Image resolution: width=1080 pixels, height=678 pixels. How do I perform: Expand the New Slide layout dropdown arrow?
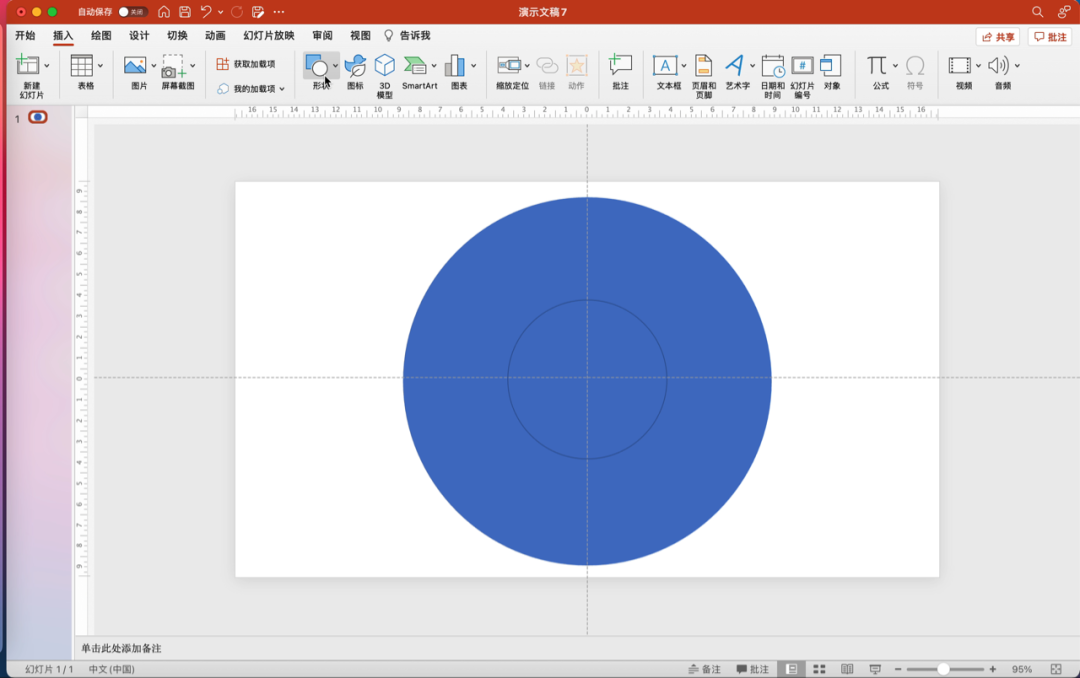tap(47, 65)
